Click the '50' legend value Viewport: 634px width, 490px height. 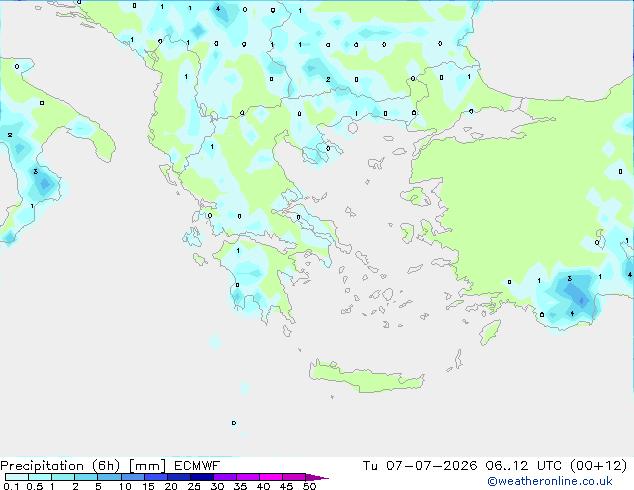pyautogui.click(x=310, y=486)
